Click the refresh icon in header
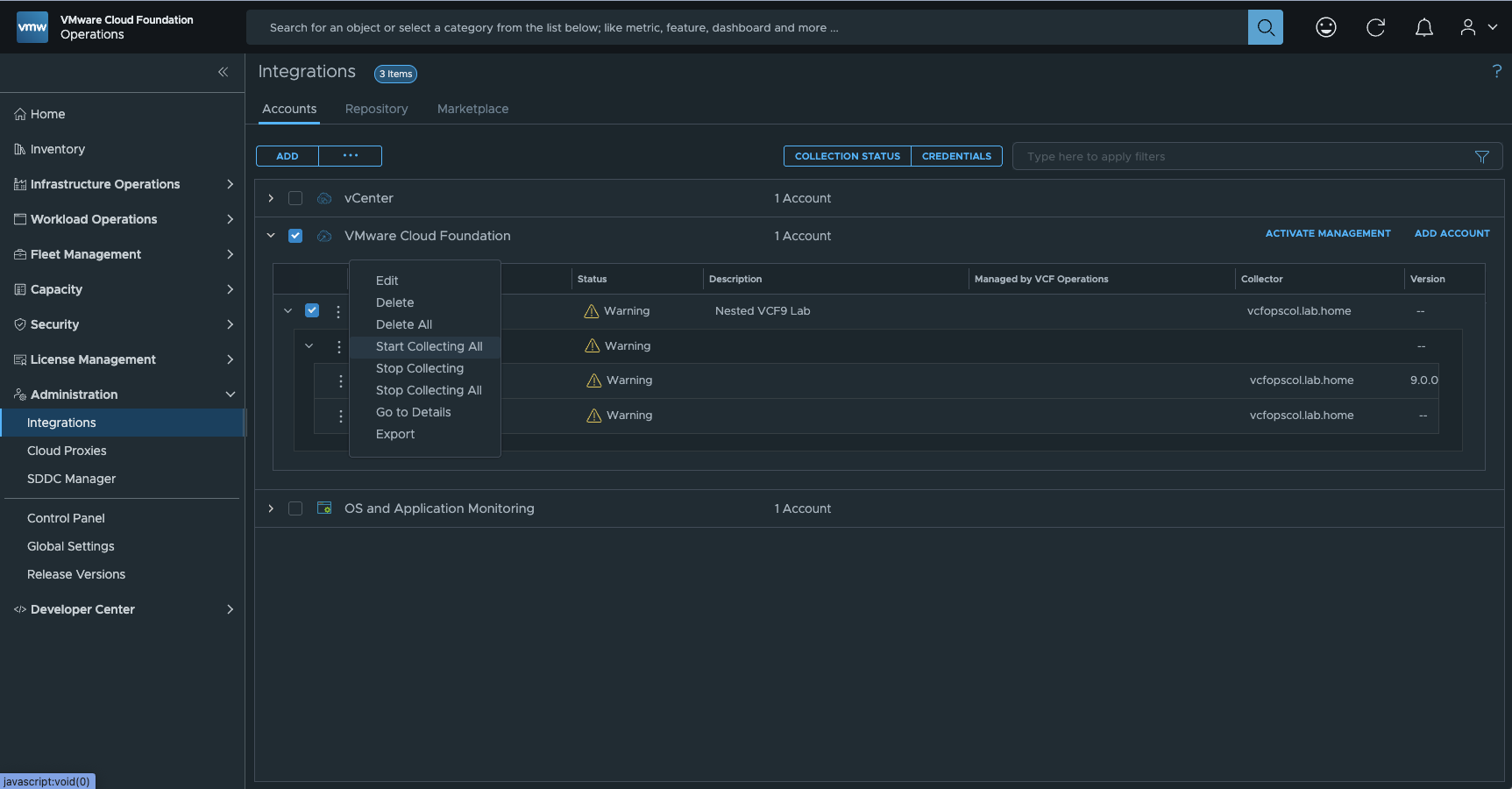This screenshot has height=789, width=1512. point(1375,27)
